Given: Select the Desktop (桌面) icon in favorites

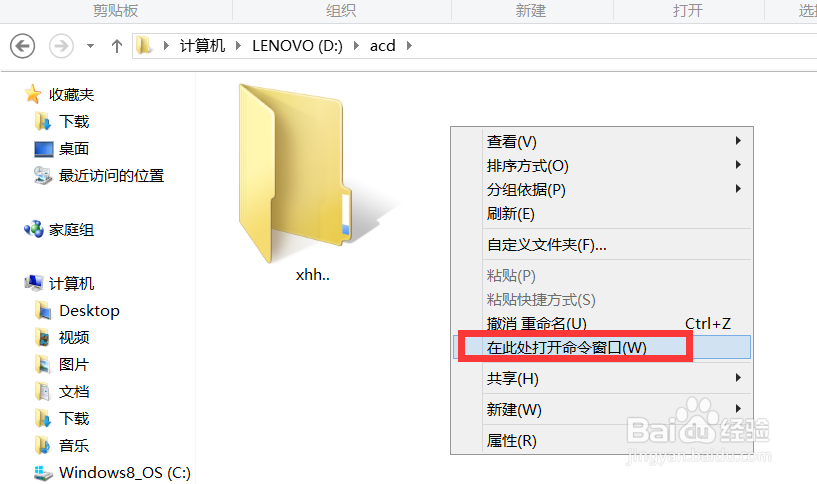Looking at the screenshot, I should (x=44, y=149).
